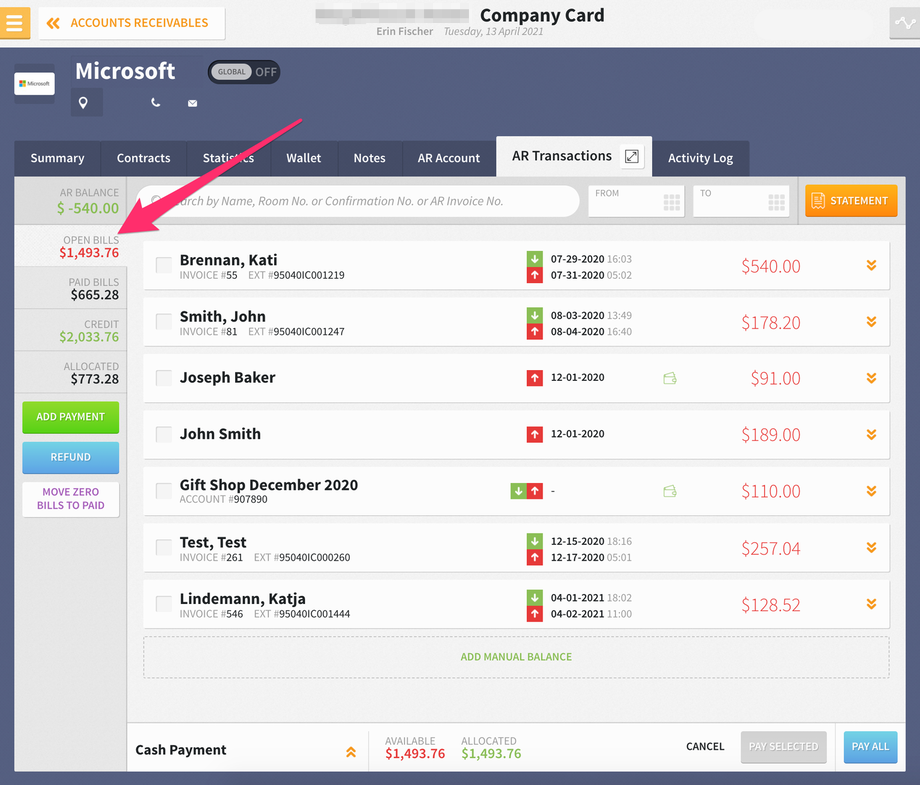Open the TO date calendar grid icon
The image size is (920, 785).
tap(777, 202)
